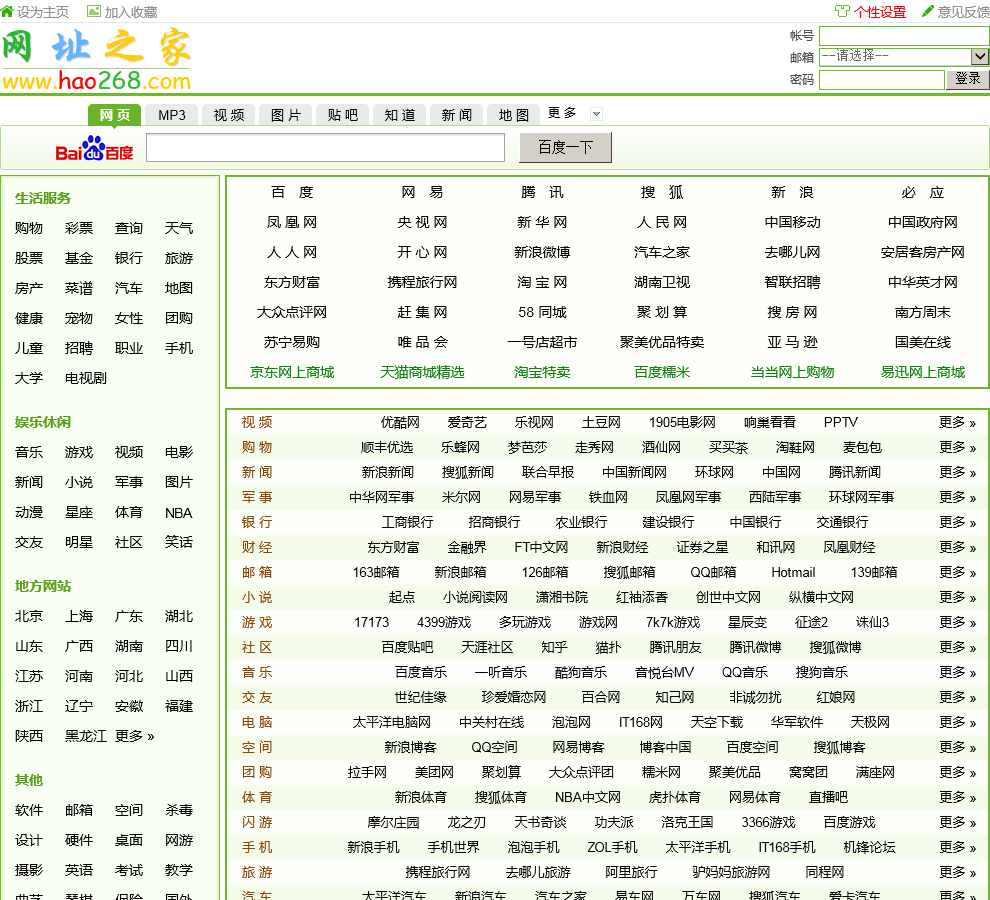Viewport: 990px width, 900px height.
Task: Switch to the 地图 search tab
Action: pyautogui.click(x=513, y=115)
